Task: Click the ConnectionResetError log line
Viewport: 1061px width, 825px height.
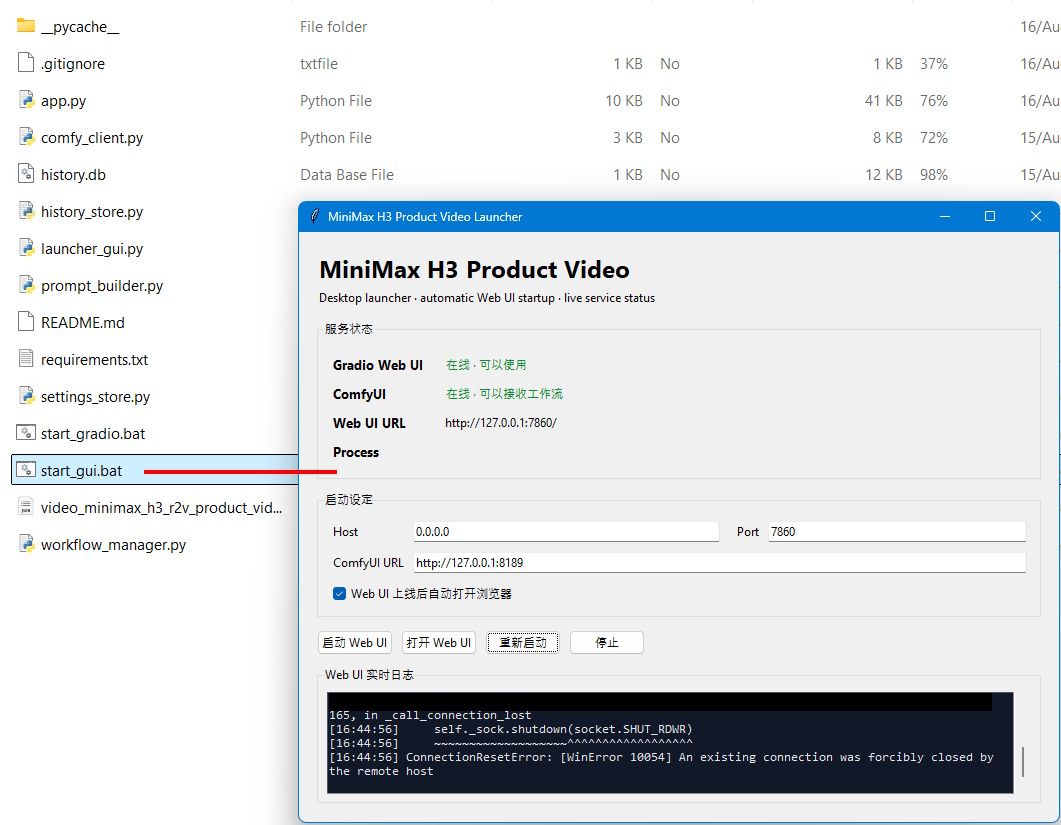Action: [661, 764]
